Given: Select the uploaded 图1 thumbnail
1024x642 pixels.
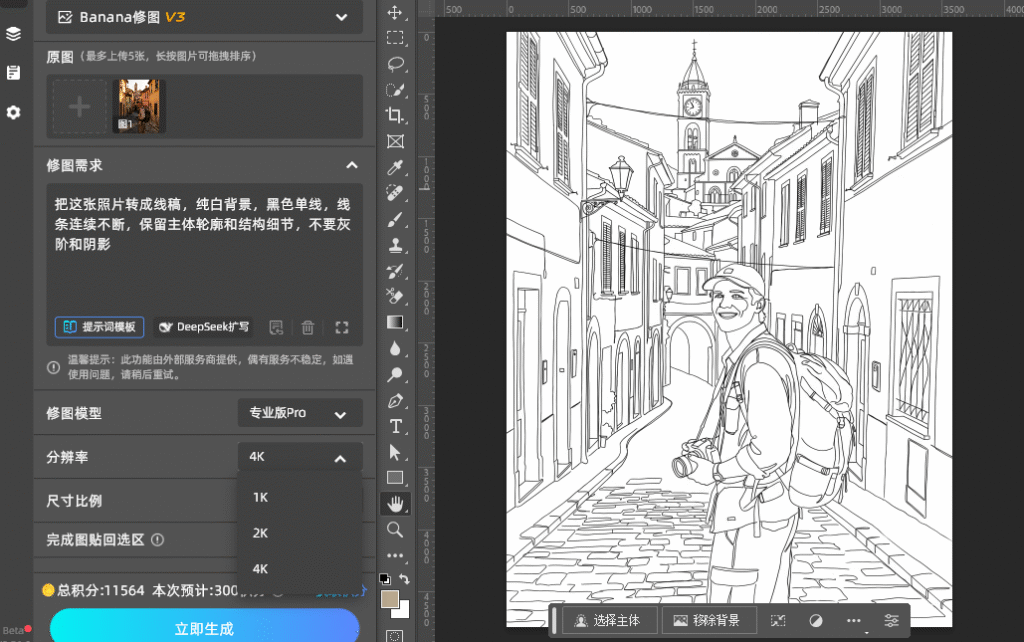Looking at the screenshot, I should (138, 106).
